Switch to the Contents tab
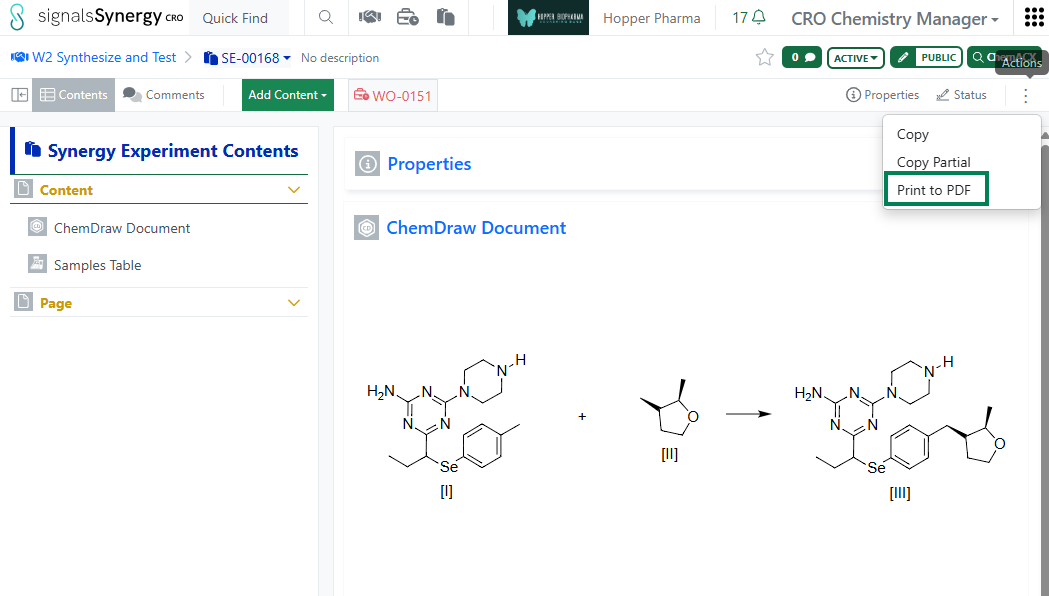 coord(74,95)
